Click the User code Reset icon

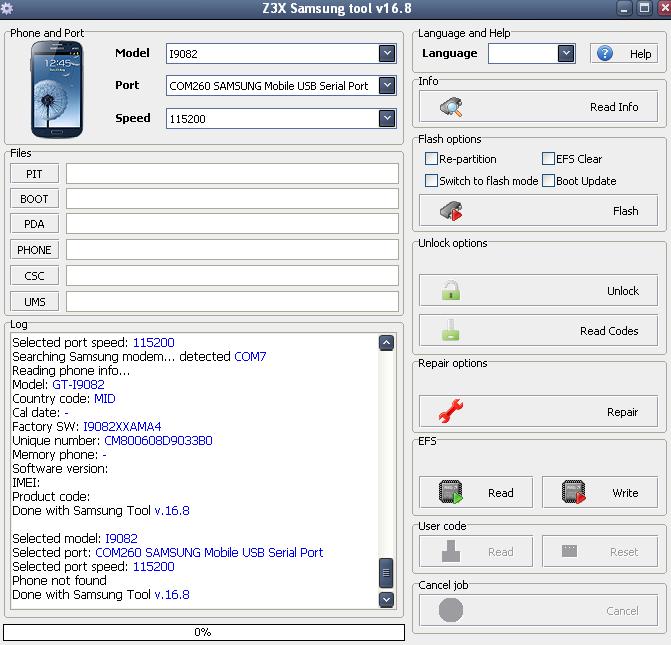click(569, 551)
